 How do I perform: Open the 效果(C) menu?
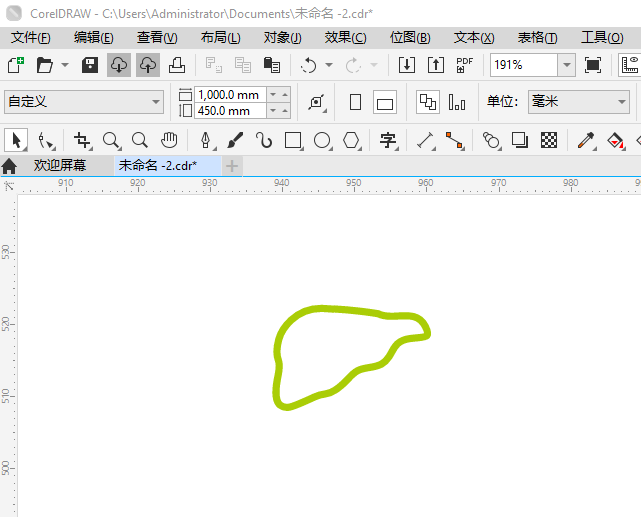(345, 38)
